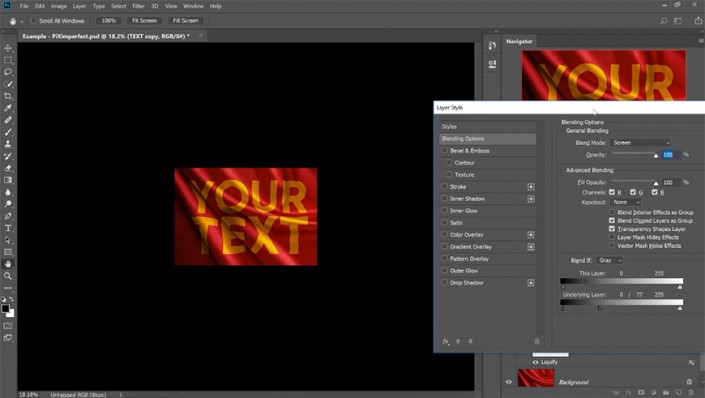Open the Filter menu
Image resolution: width=705 pixels, height=398 pixels.
[x=138, y=6]
